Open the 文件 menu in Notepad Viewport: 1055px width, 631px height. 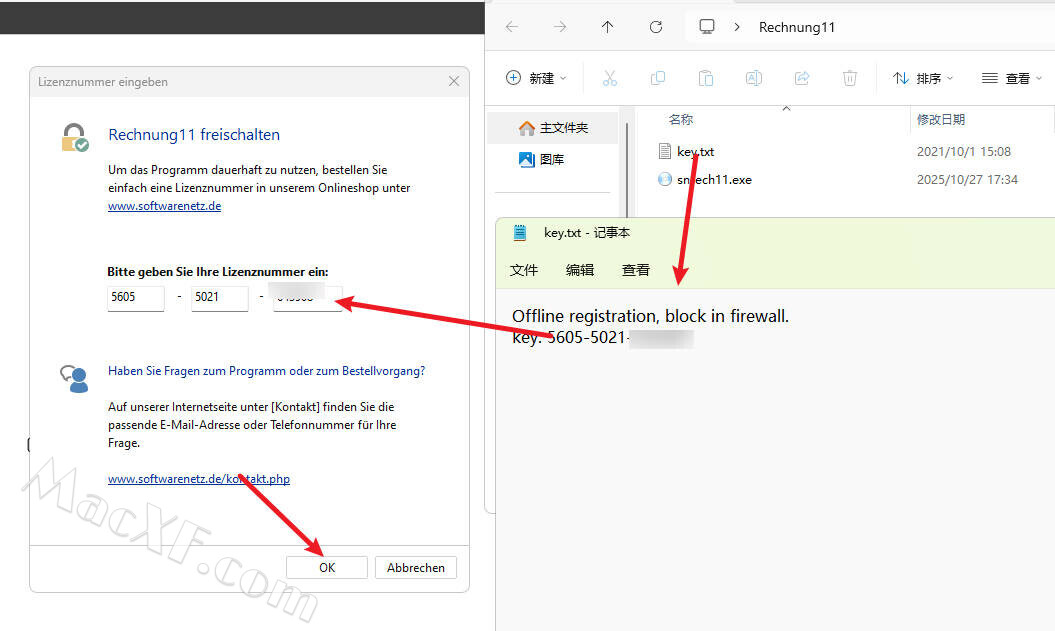point(524,270)
